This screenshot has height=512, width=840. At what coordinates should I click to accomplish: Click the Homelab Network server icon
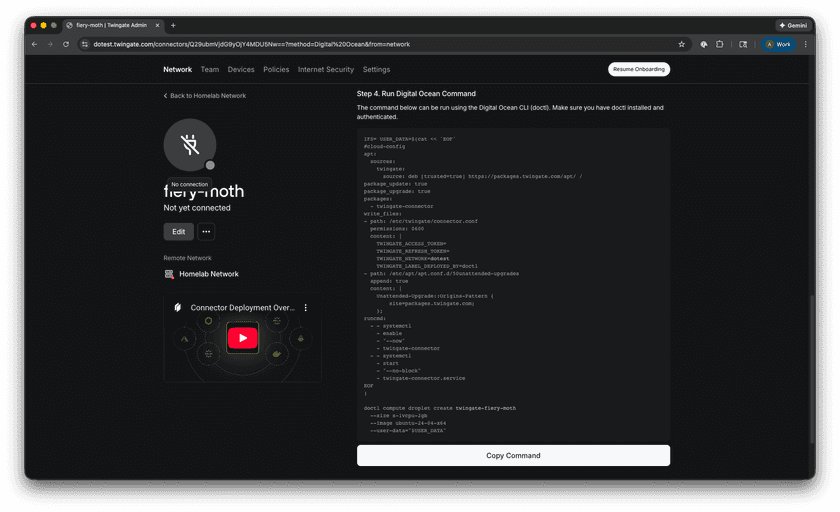click(169, 274)
